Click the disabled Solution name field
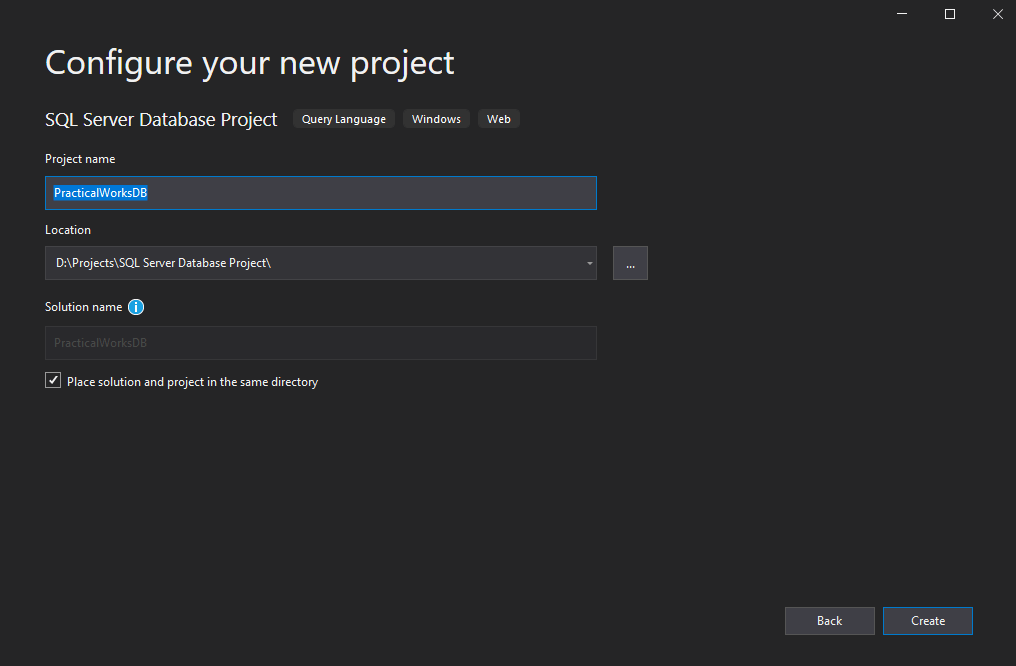This screenshot has width=1016, height=666. click(320, 343)
